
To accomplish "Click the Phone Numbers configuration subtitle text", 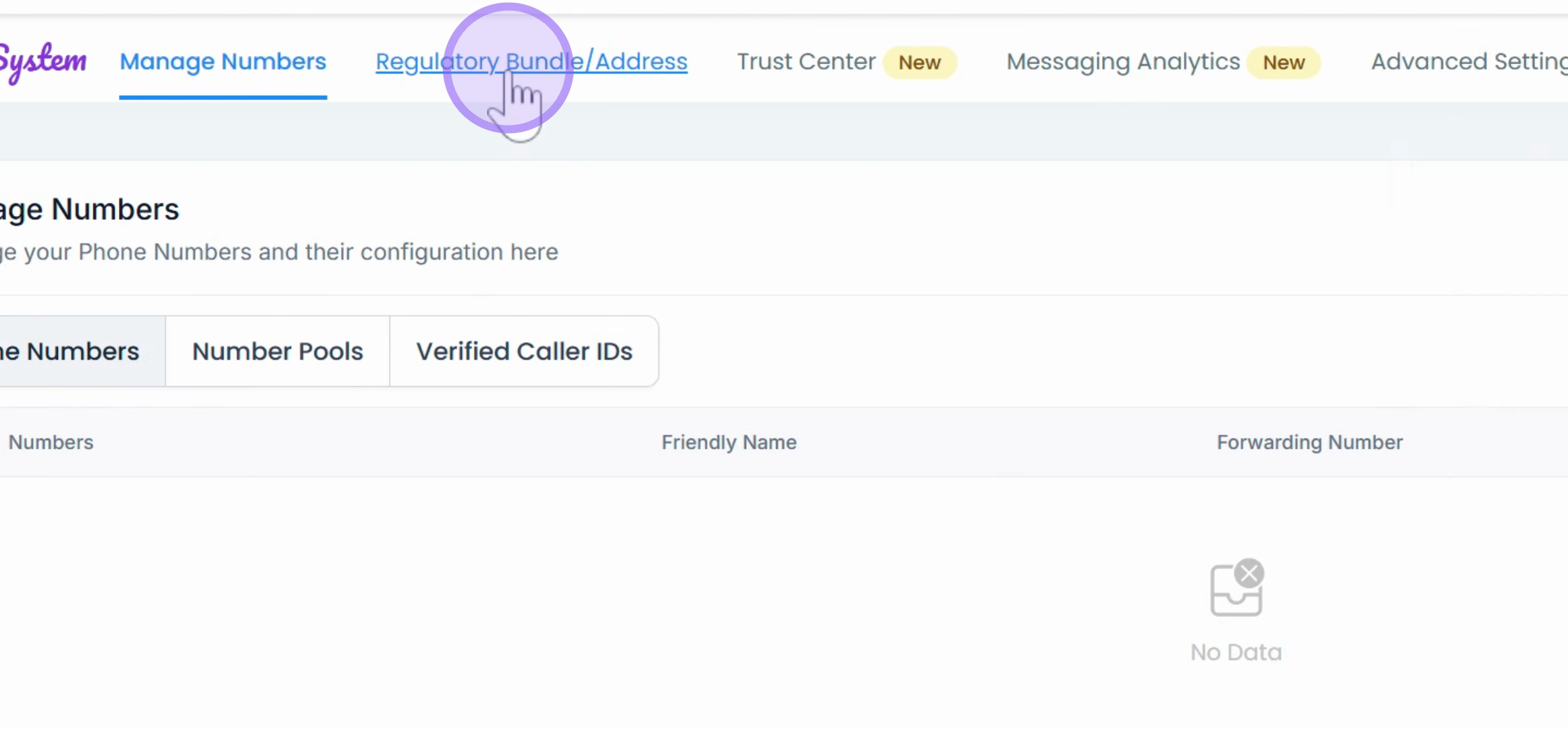I will pyautogui.click(x=279, y=252).
